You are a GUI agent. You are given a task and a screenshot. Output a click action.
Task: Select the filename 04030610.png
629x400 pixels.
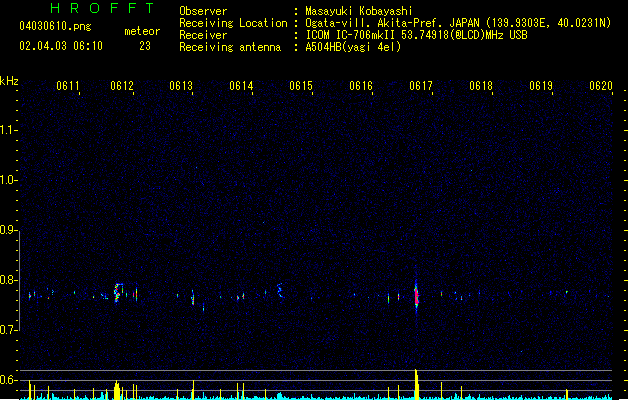[55, 26]
